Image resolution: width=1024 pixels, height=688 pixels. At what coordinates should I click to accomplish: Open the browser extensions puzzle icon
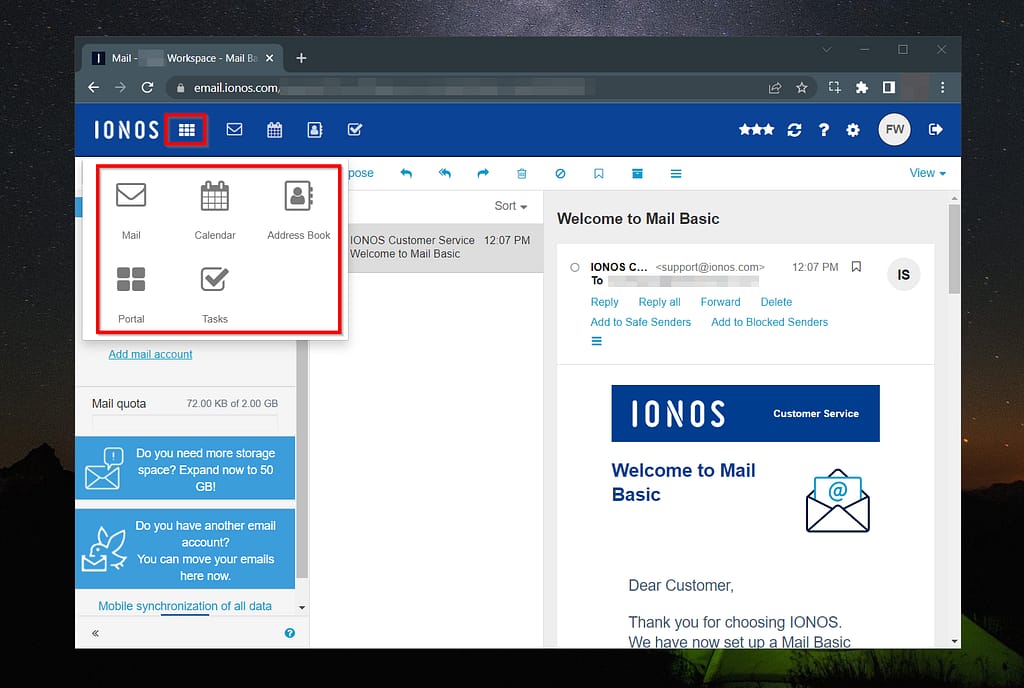pos(861,87)
